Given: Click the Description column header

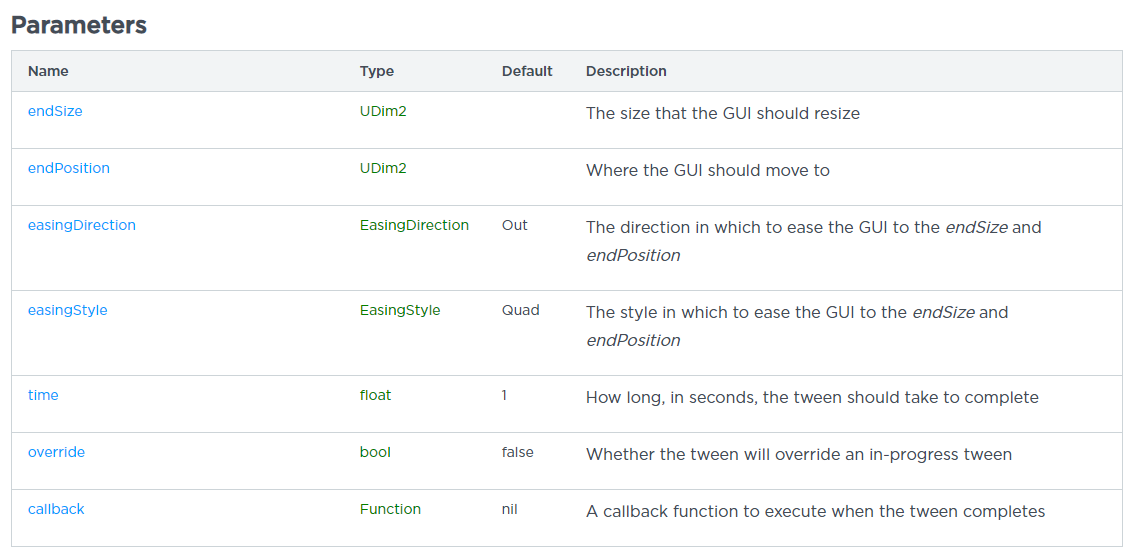Looking at the screenshot, I should tap(626, 71).
